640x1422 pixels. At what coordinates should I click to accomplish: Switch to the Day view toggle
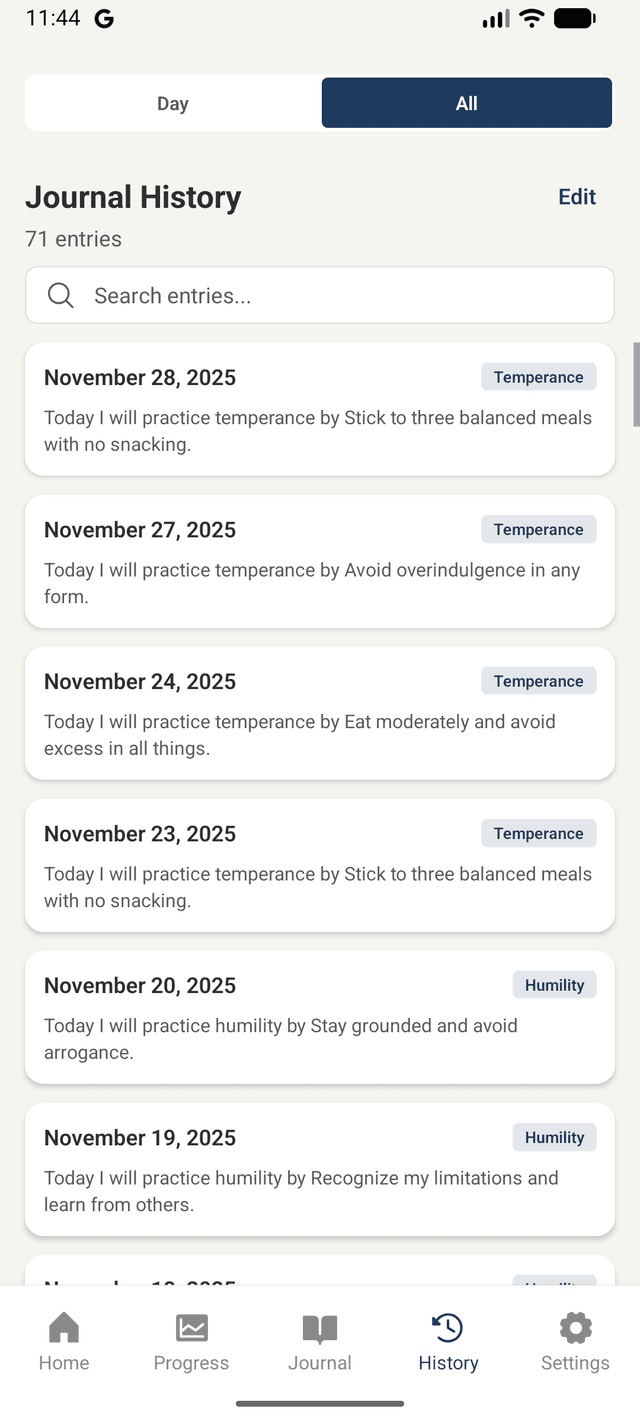(172, 102)
